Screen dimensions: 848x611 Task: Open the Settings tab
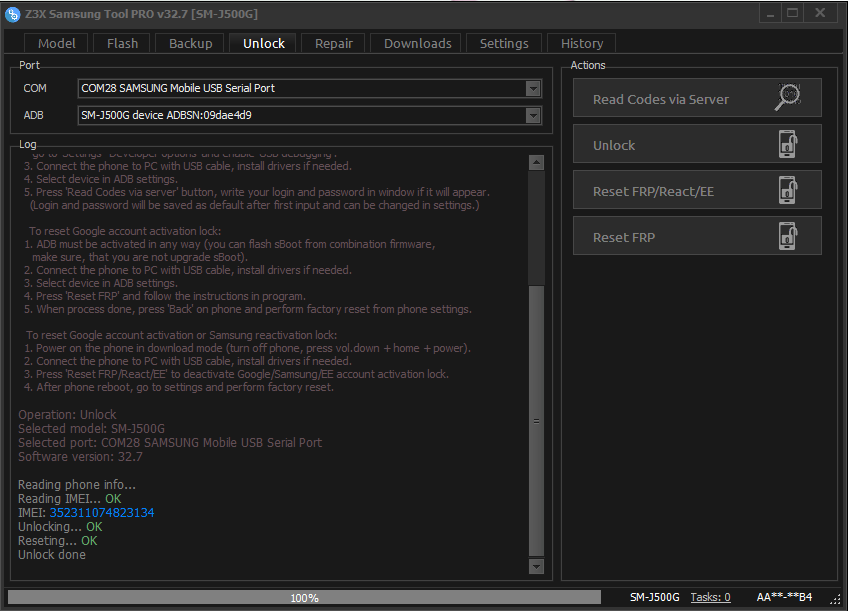(x=504, y=43)
